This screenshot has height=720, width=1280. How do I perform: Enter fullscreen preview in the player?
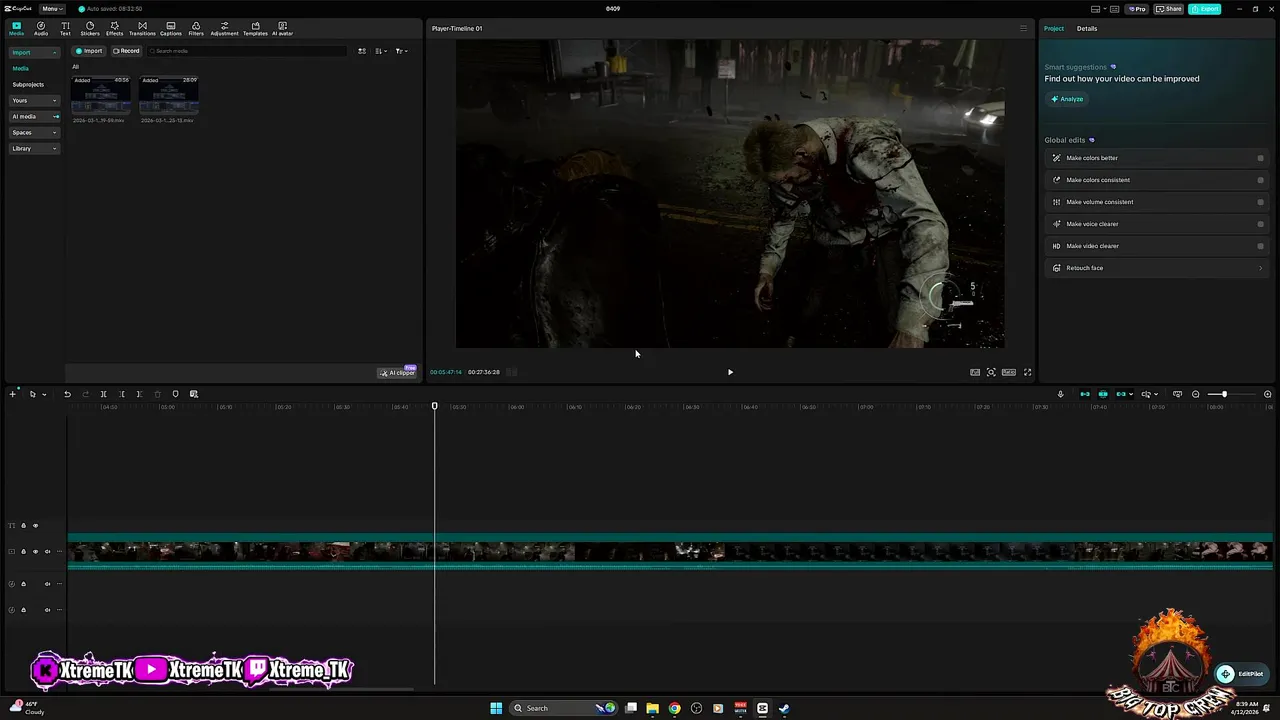coord(1027,372)
